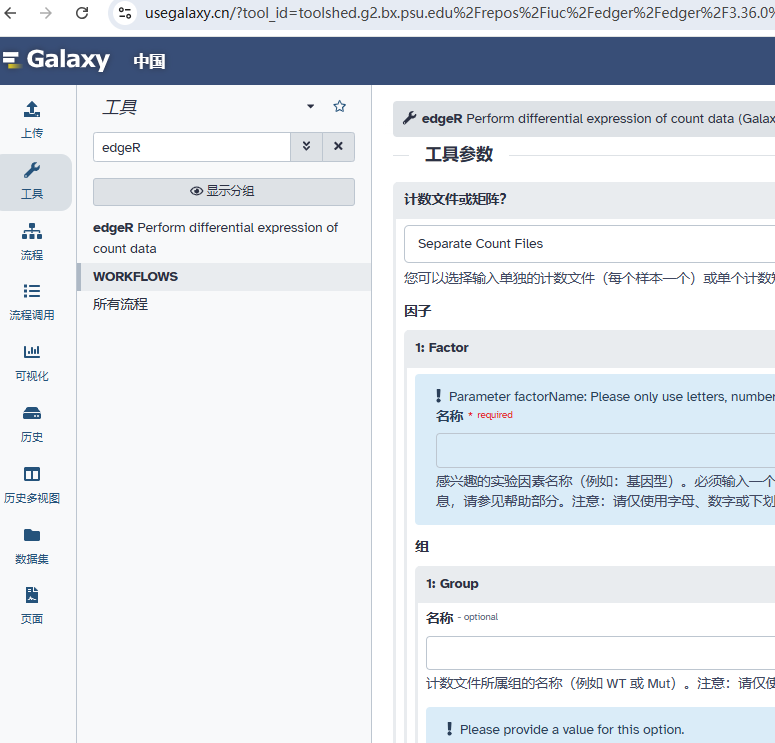This screenshot has width=775, height=743.
Task: Collapse the 1: Group section header
Action: 596,584
